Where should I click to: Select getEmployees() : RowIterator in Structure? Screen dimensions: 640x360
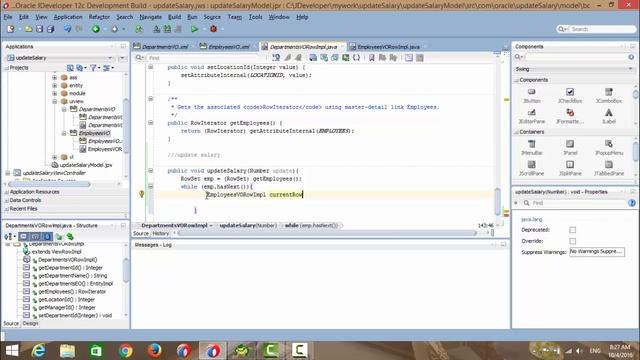72,291
